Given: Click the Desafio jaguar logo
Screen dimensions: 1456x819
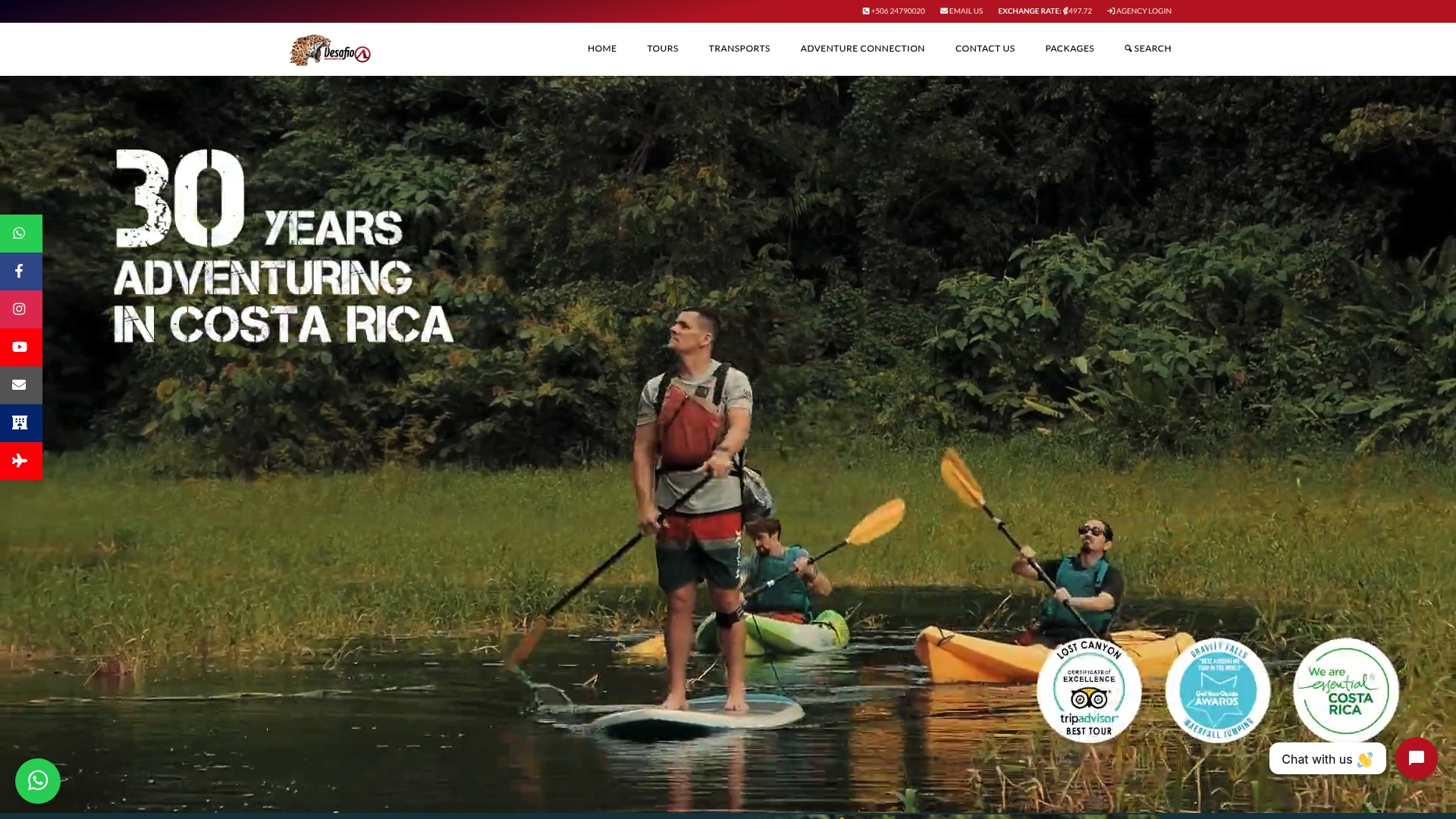Looking at the screenshot, I should tap(330, 50).
